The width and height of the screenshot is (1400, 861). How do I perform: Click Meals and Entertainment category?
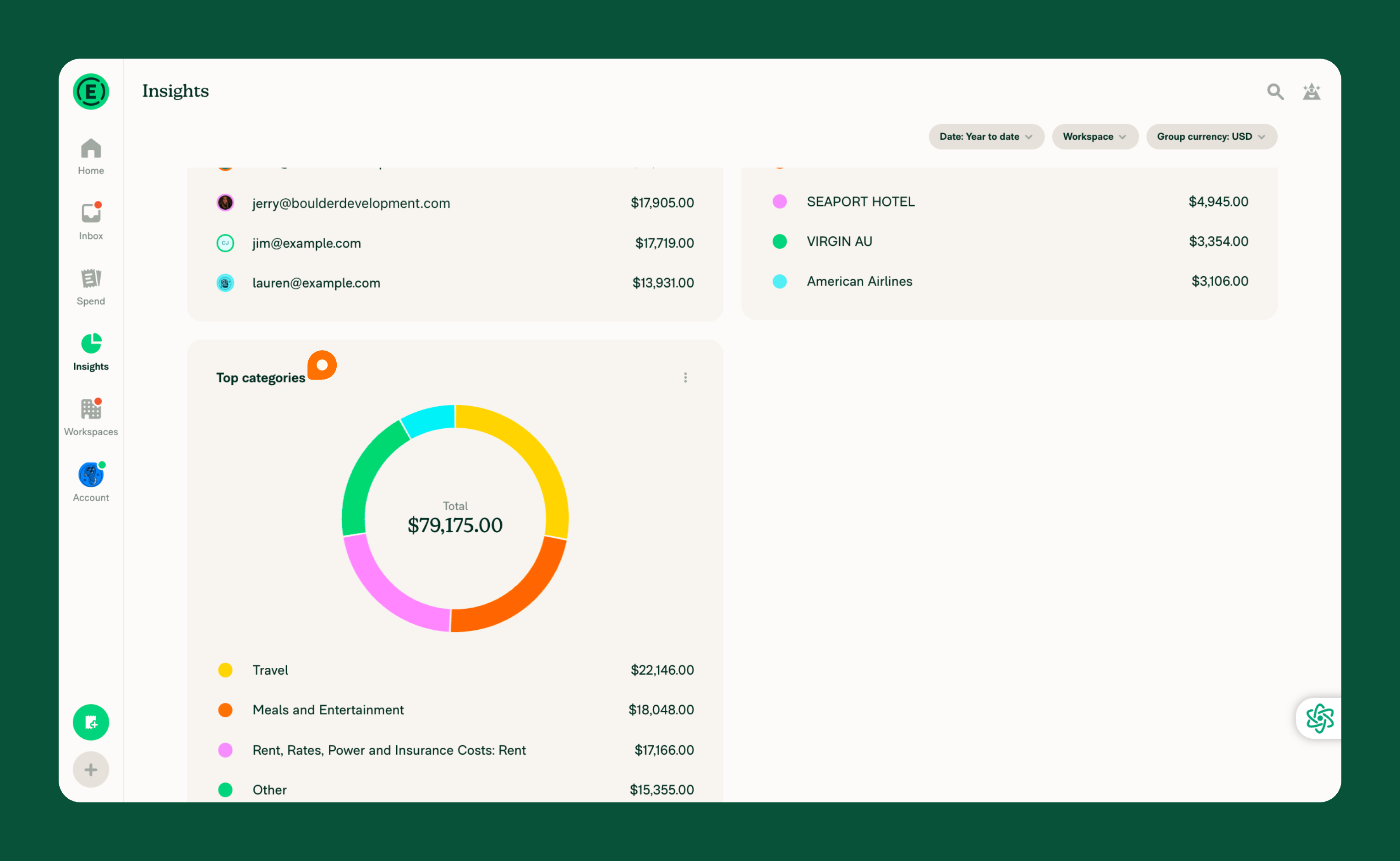click(328, 710)
